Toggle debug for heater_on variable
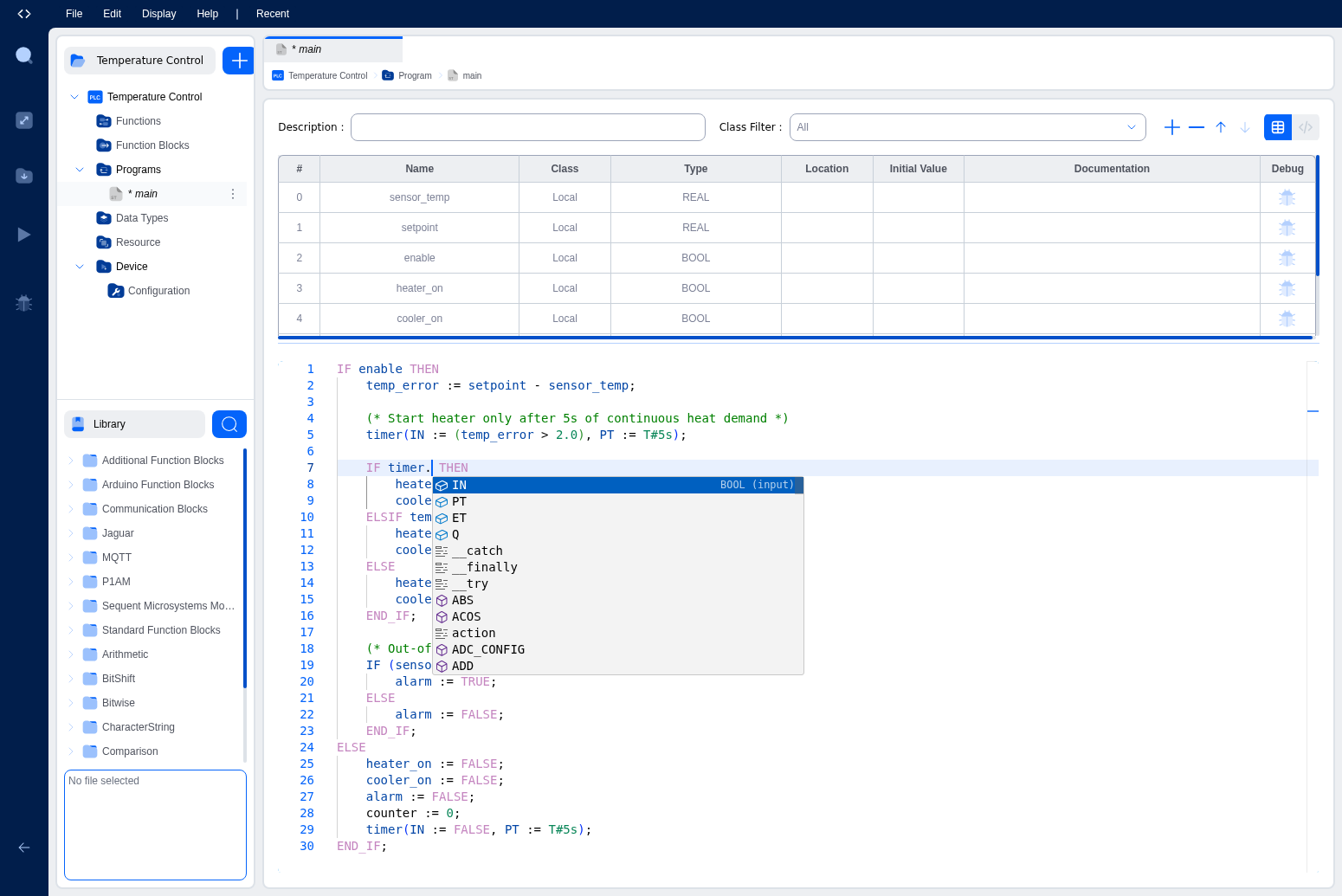This screenshot has height=896, width=1342. [1287, 288]
